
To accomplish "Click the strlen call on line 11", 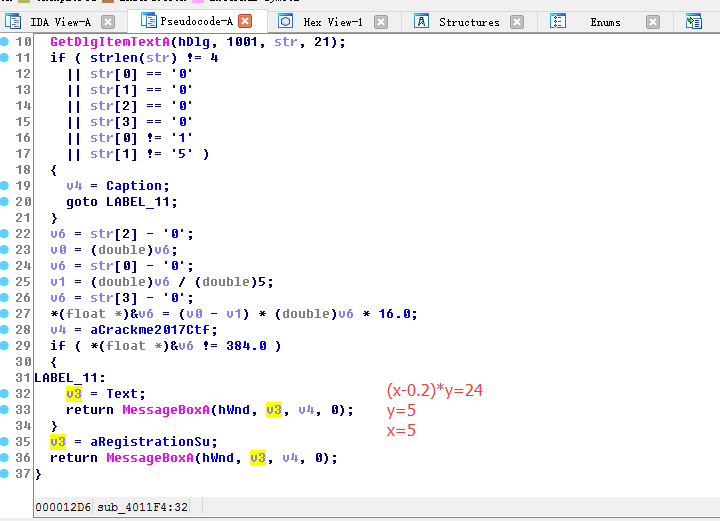I will pyautogui.click(x=114, y=58).
